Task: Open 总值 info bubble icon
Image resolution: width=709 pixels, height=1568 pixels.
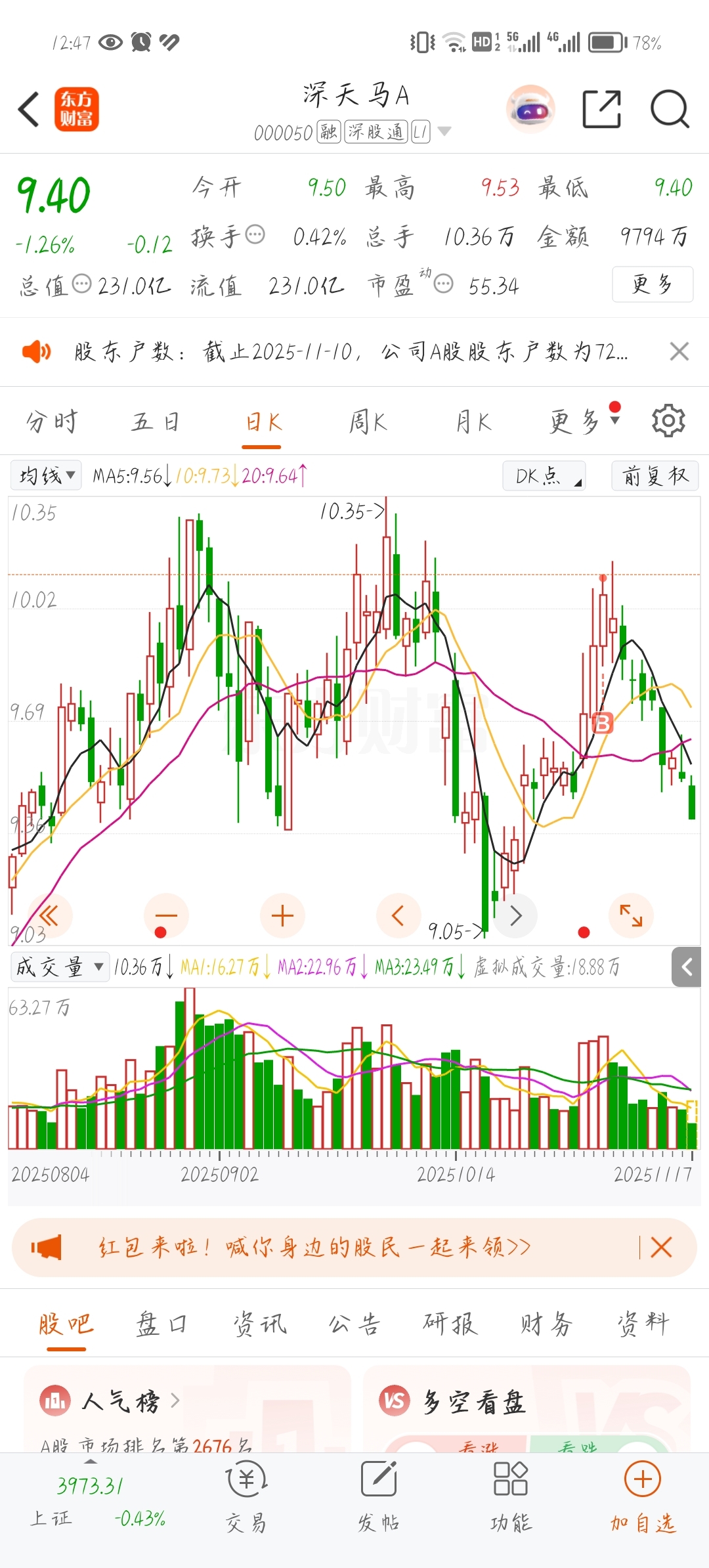Action: (x=81, y=284)
